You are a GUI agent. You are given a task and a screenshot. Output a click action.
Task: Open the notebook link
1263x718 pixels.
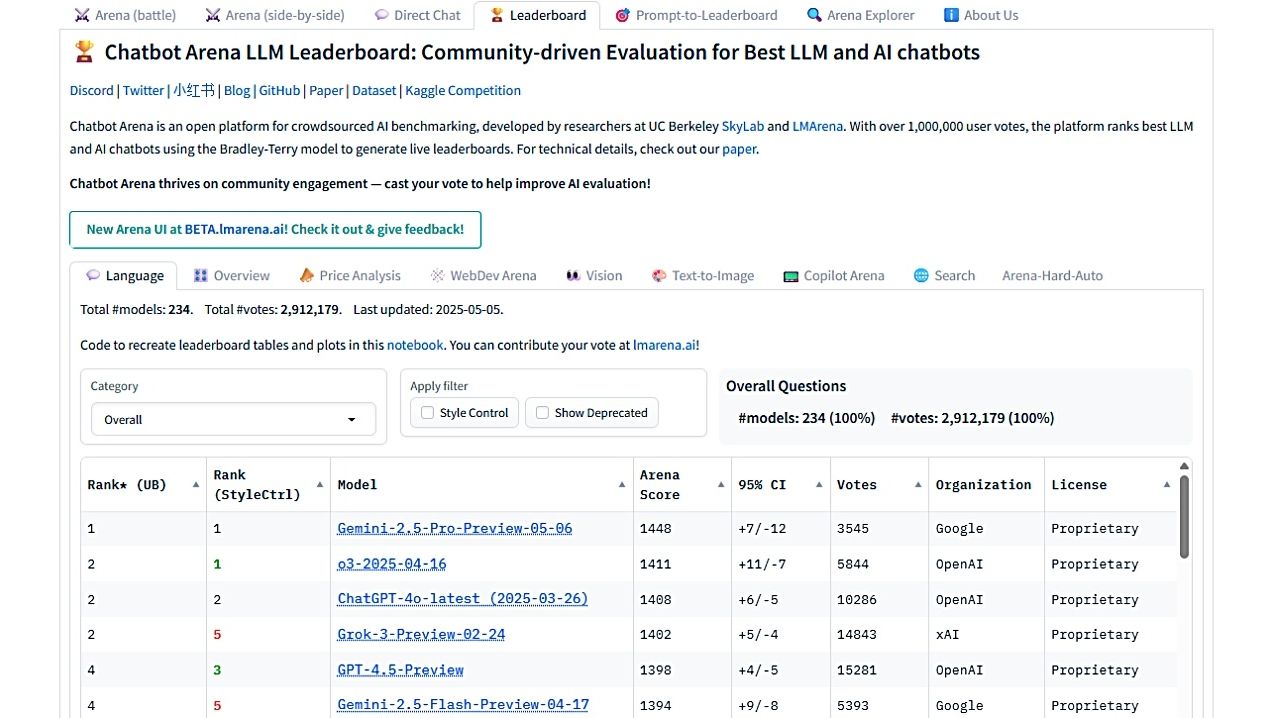(415, 345)
